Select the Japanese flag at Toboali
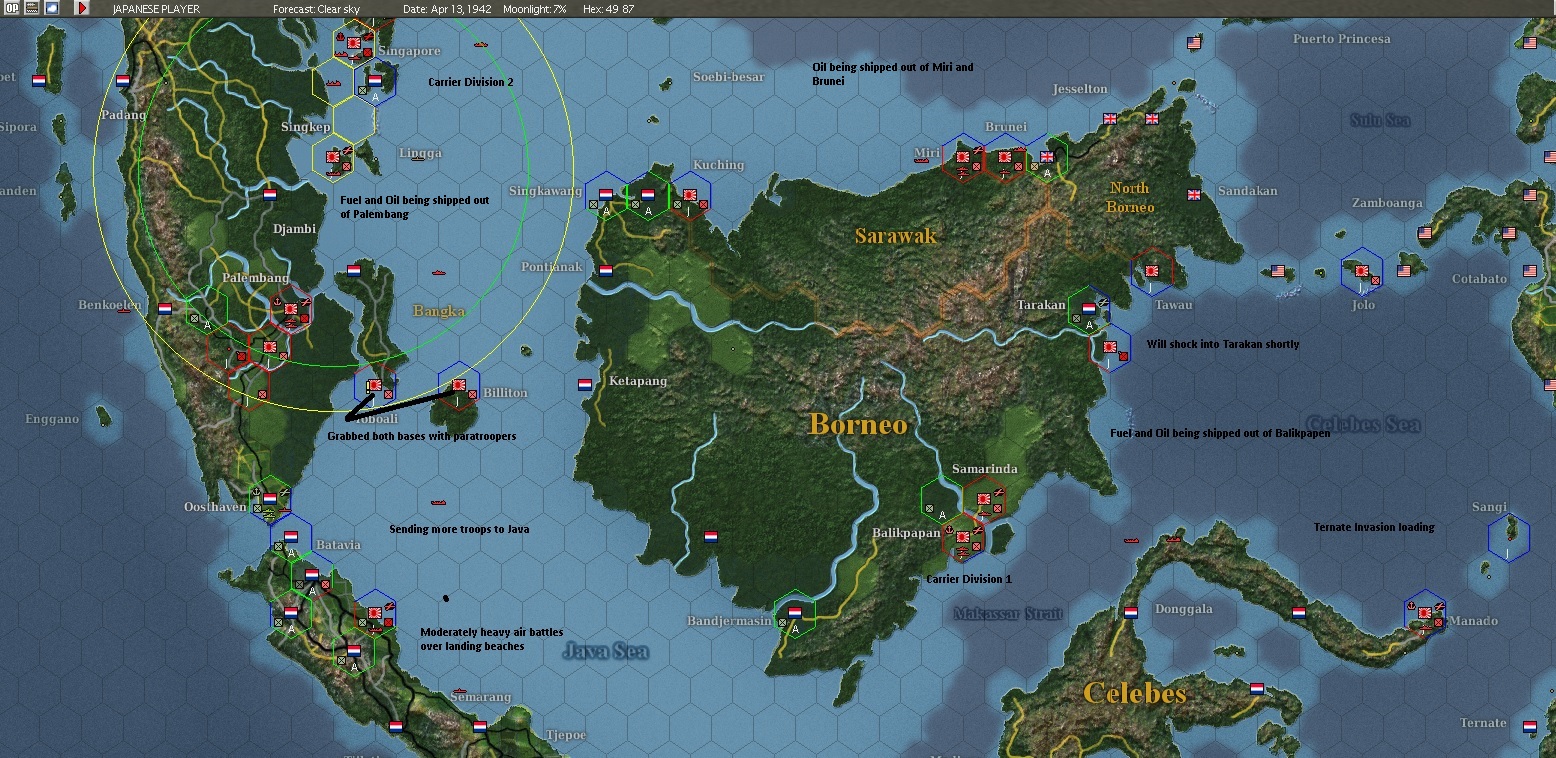The image size is (1556, 758). coord(375,384)
